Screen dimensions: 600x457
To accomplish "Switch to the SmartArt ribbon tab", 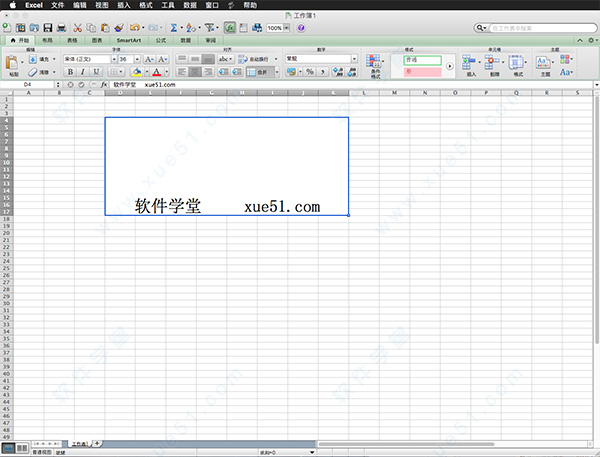I will point(128,40).
